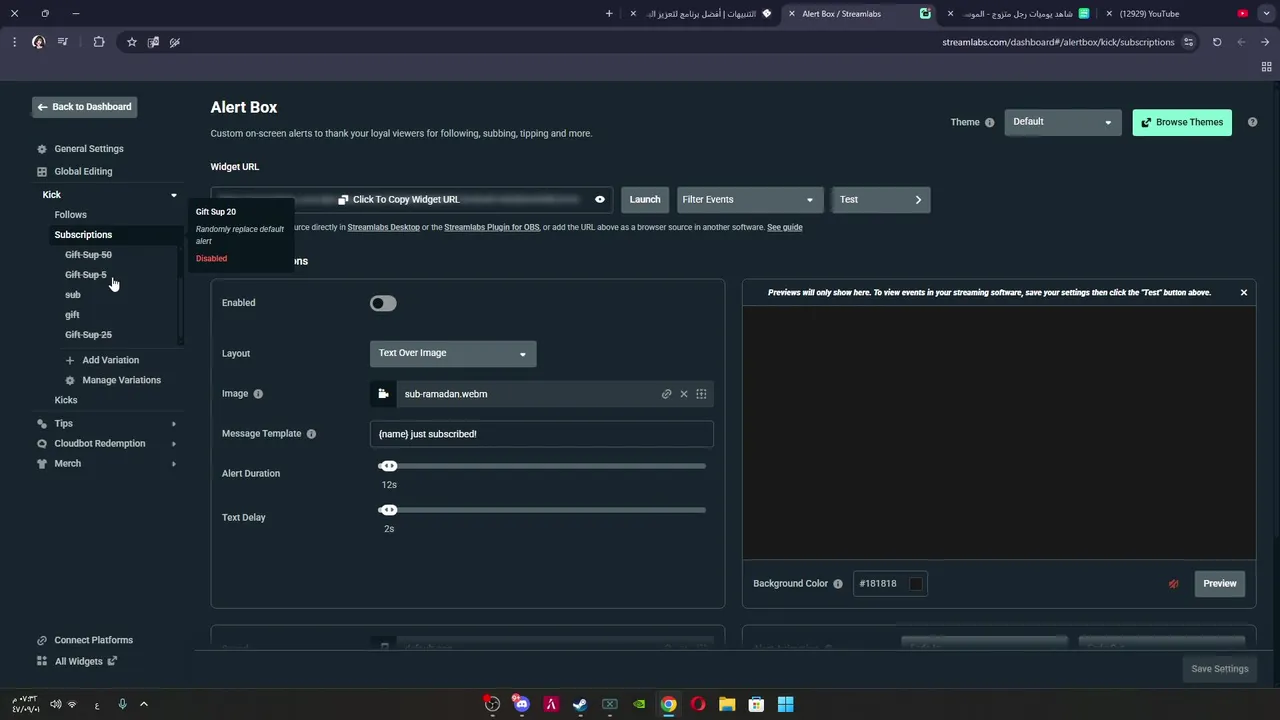Select the Kicks alert type
This screenshot has height=720, width=1280.
click(66, 400)
